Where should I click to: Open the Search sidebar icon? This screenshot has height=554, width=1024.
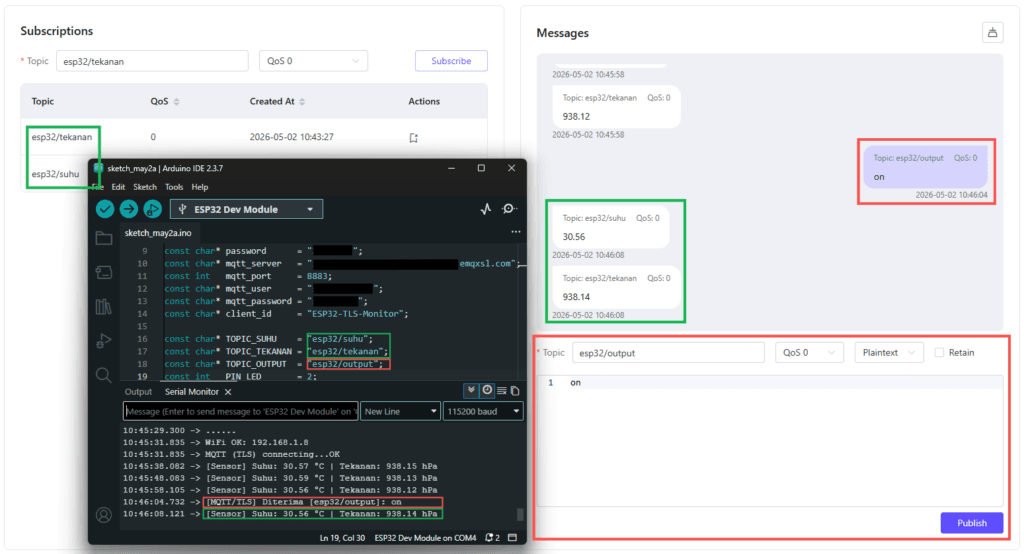click(x=104, y=375)
